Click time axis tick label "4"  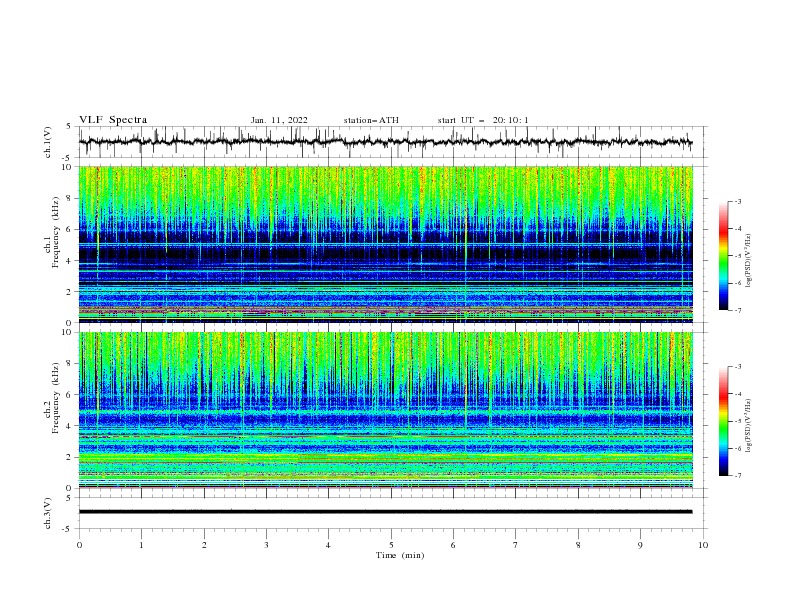(x=328, y=545)
